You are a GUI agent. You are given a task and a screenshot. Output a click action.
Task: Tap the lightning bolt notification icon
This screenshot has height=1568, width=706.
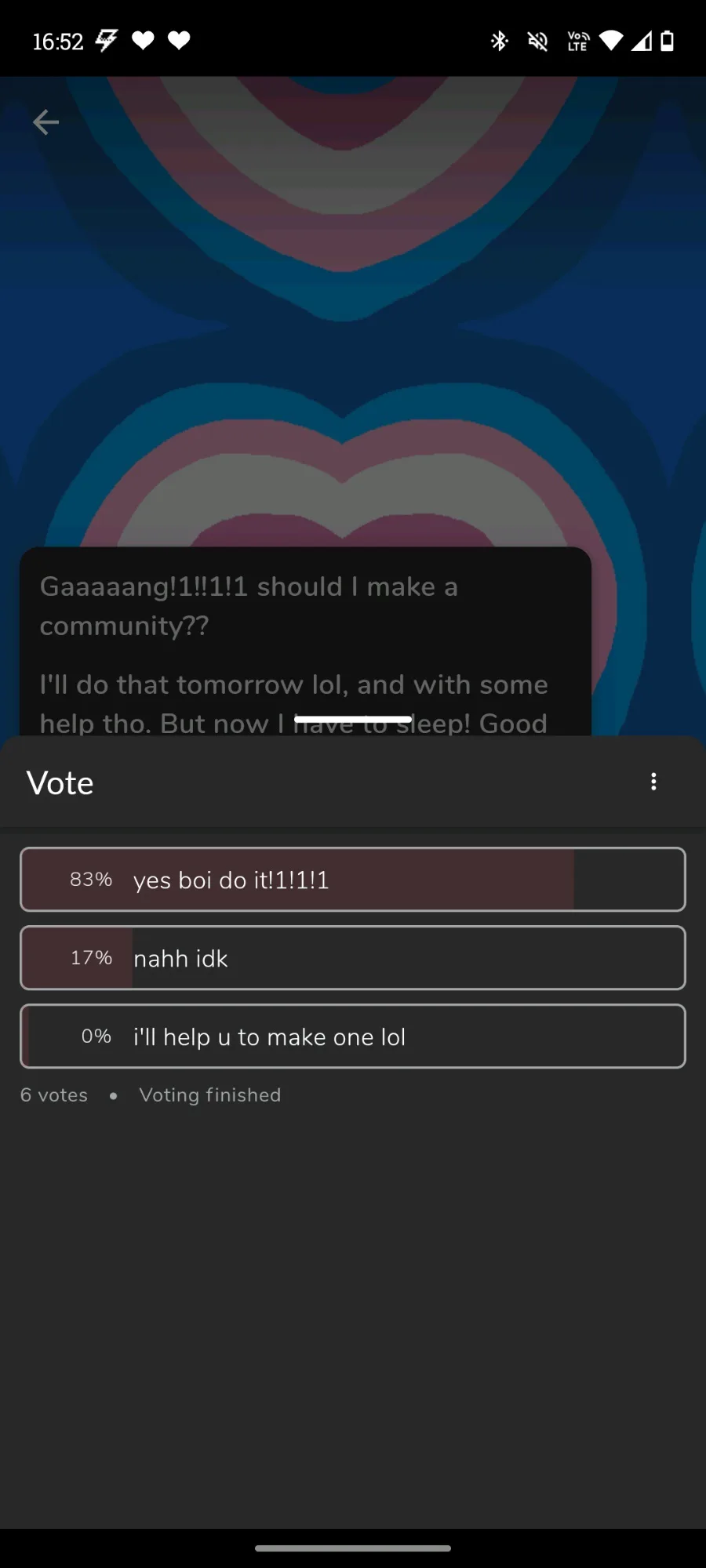[107, 40]
